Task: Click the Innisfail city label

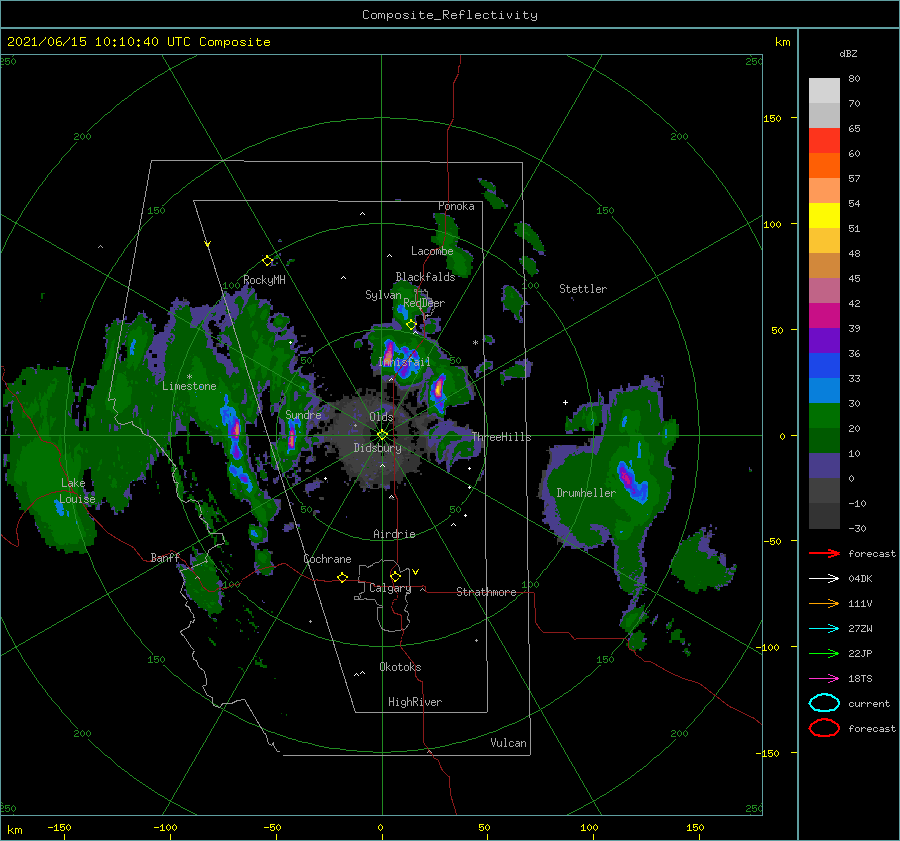Action: 404,362
